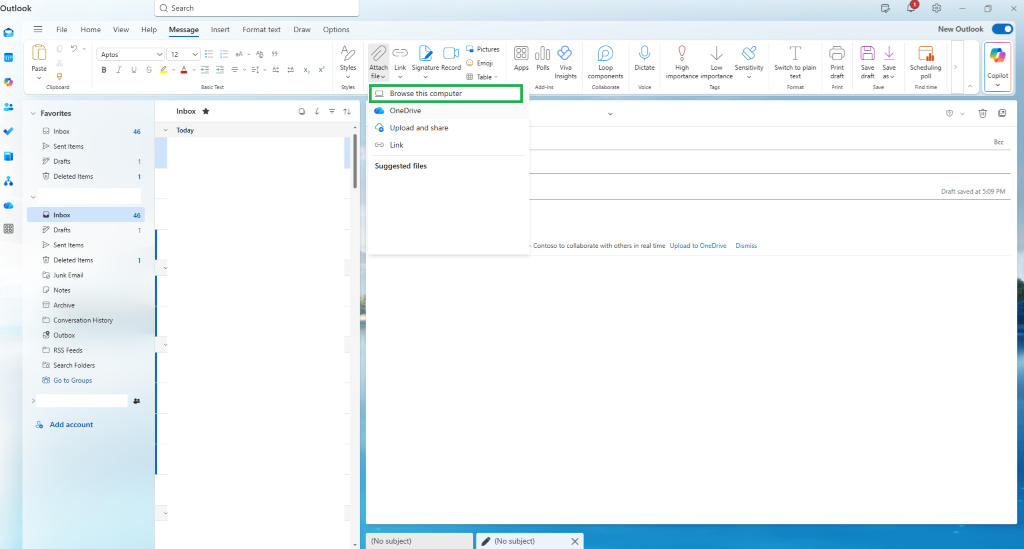The height and width of the screenshot is (549, 1024).
Task: Click the Upload to OneDrive link
Action: 697,246
